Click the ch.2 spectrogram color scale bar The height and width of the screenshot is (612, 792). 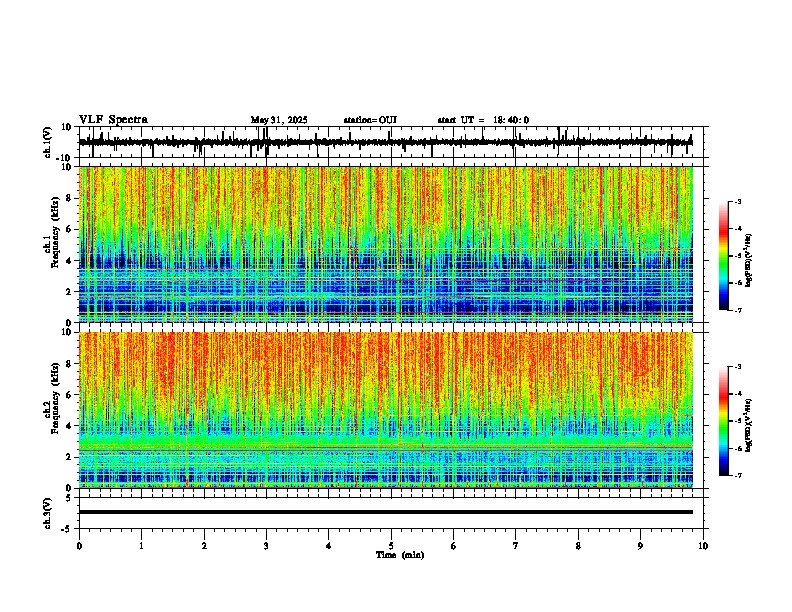pyautogui.click(x=723, y=421)
